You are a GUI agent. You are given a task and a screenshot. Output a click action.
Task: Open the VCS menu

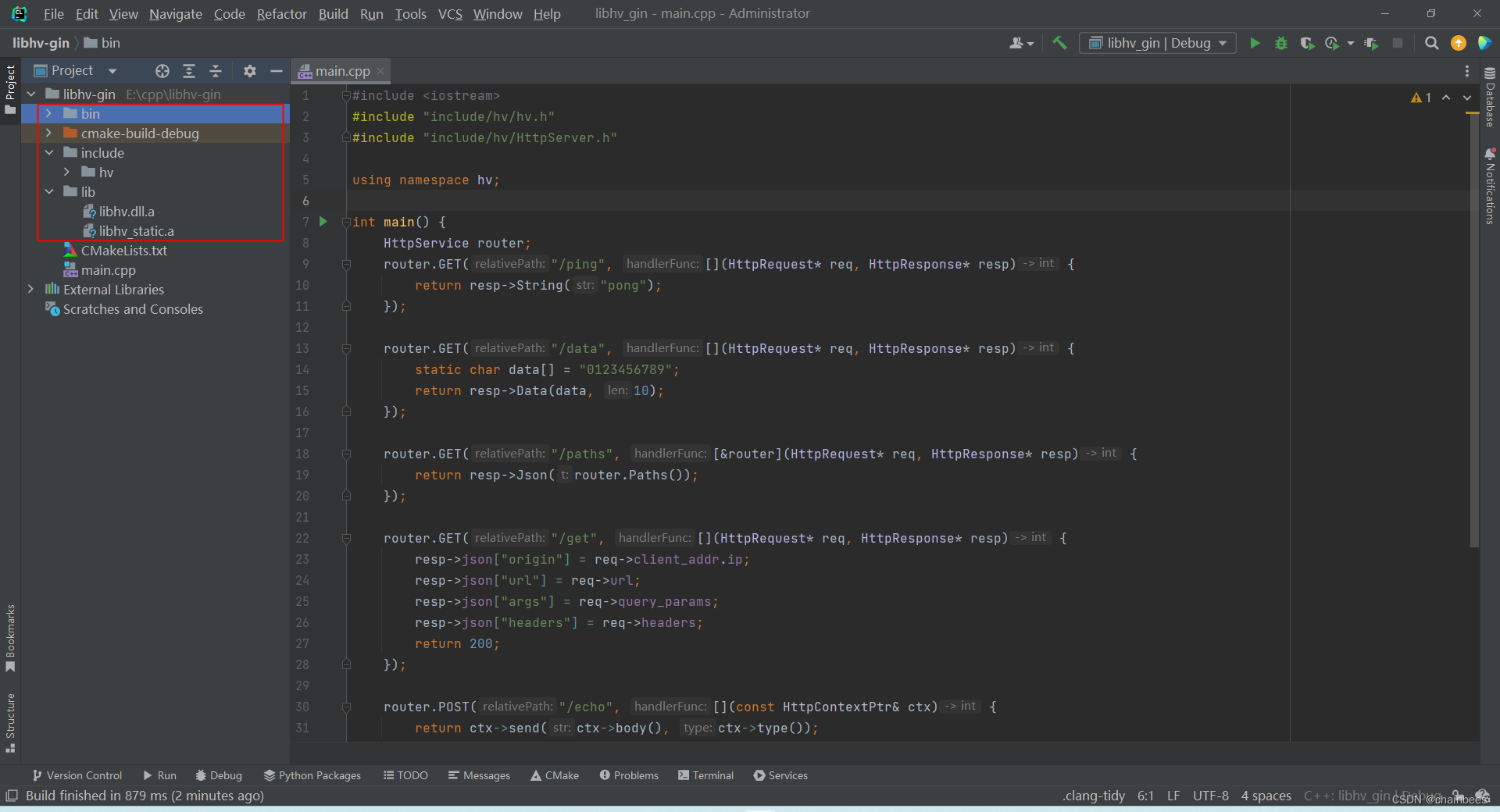pos(450,13)
